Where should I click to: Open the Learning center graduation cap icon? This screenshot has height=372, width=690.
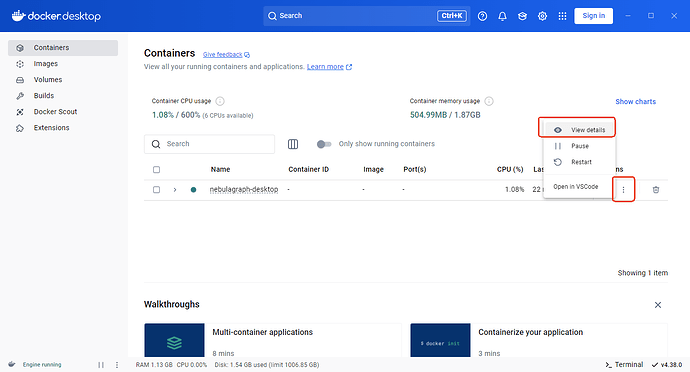522,16
